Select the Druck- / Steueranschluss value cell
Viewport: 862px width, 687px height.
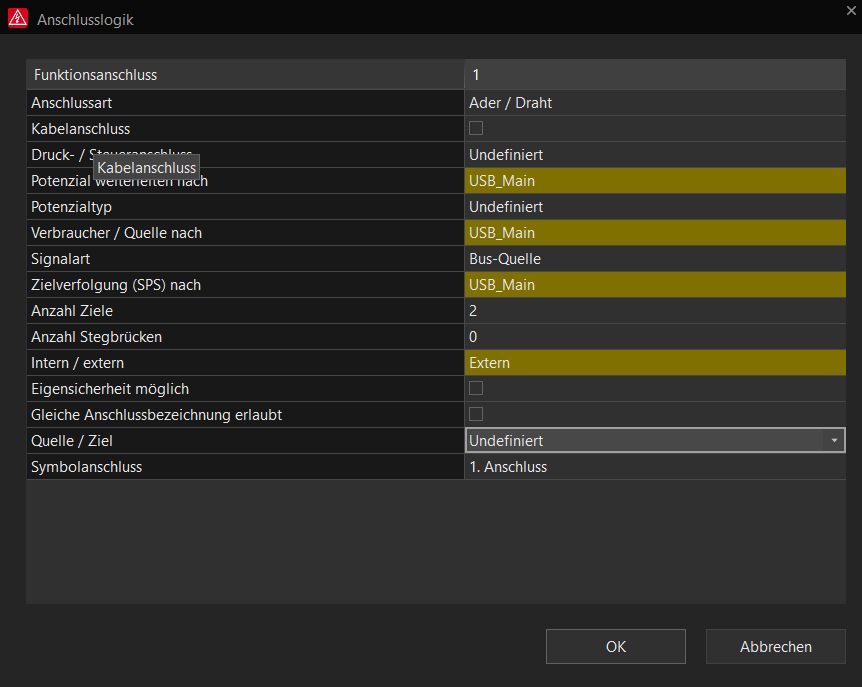[x=655, y=155]
